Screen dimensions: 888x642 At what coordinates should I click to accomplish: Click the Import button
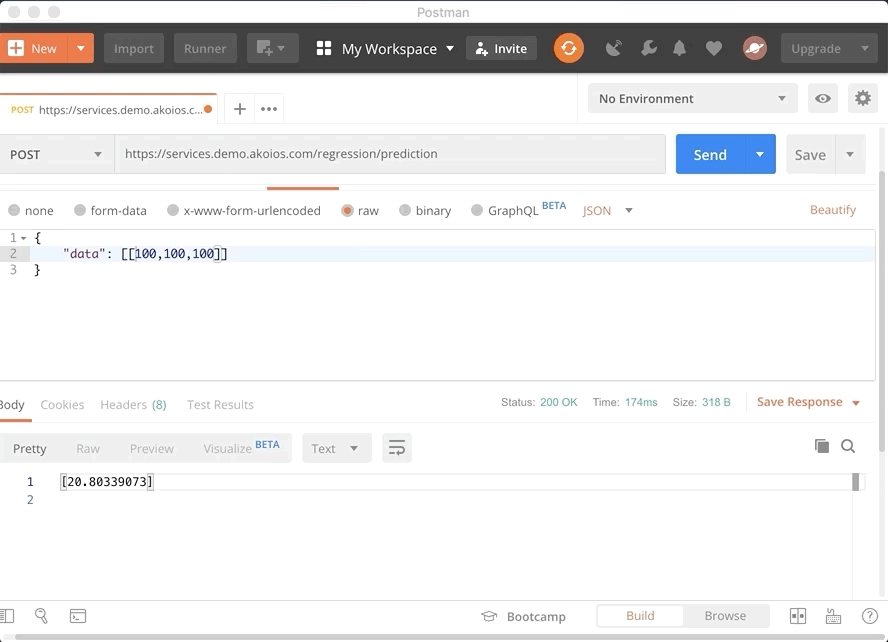[134, 49]
